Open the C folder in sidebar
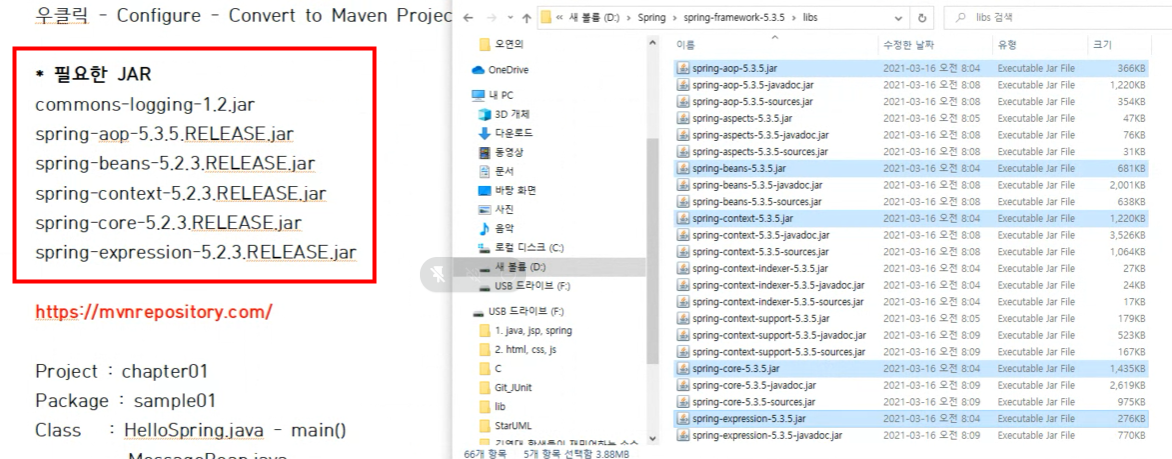Screen dimensions: 1172x459 click(x=490, y=369)
